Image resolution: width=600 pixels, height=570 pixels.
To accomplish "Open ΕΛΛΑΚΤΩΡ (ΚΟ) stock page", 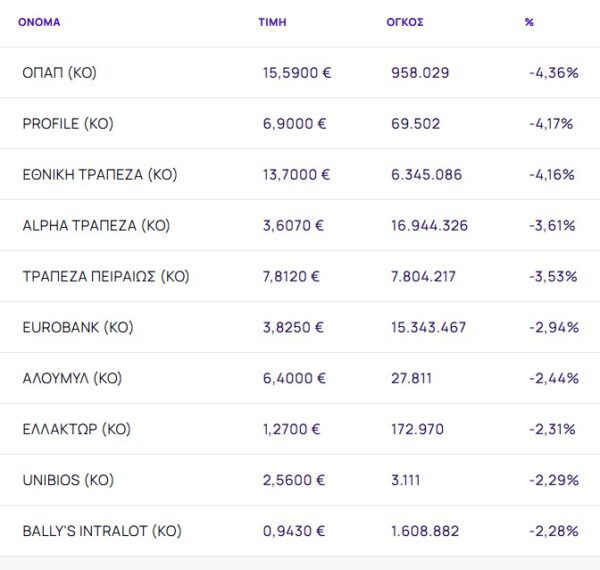I will point(76,430).
